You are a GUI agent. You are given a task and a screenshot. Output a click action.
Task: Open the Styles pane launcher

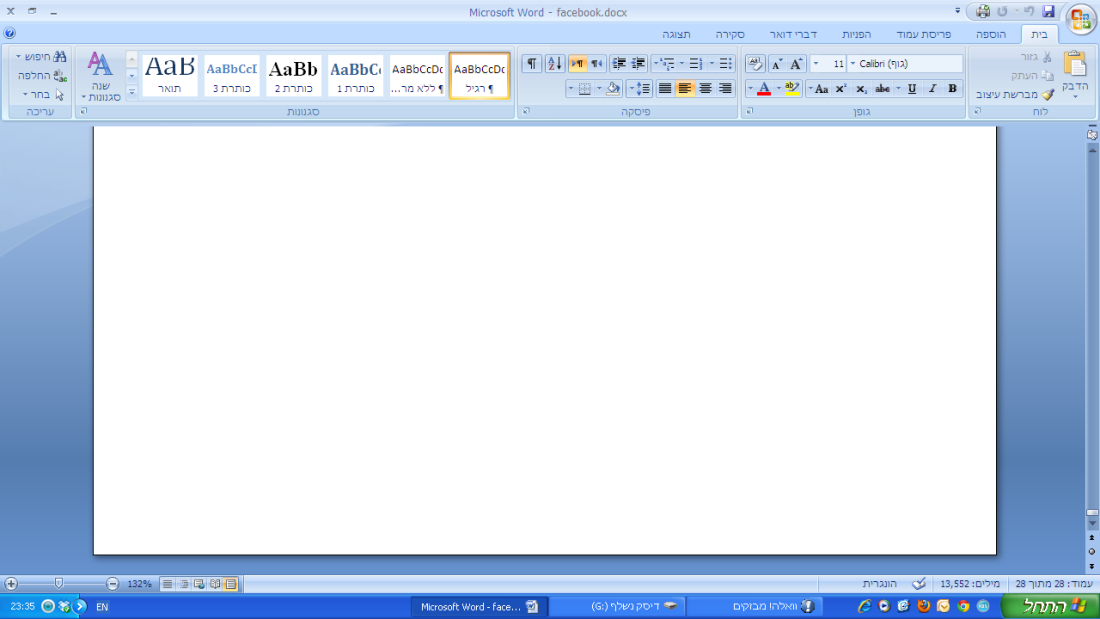84,112
